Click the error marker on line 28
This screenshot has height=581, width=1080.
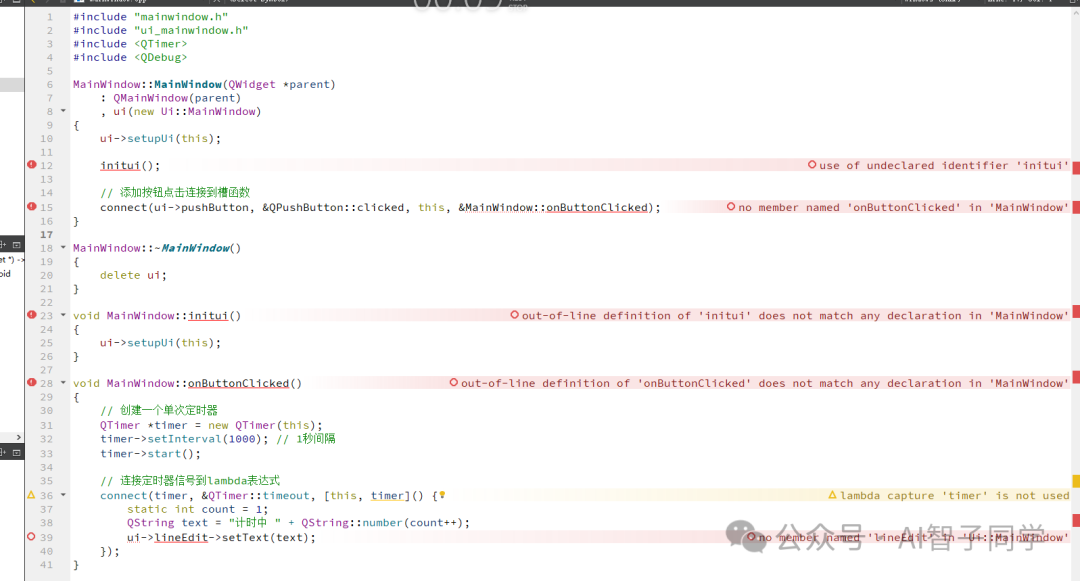pos(32,382)
